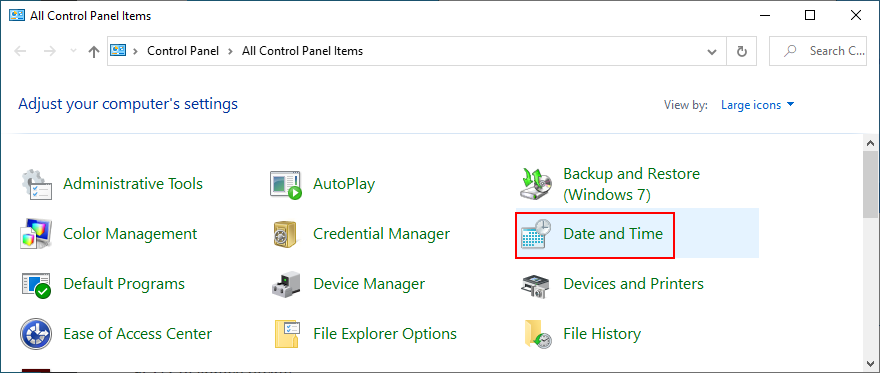This screenshot has width=880, height=373.
Task: Open the Default Programs icon
Action: (36, 284)
